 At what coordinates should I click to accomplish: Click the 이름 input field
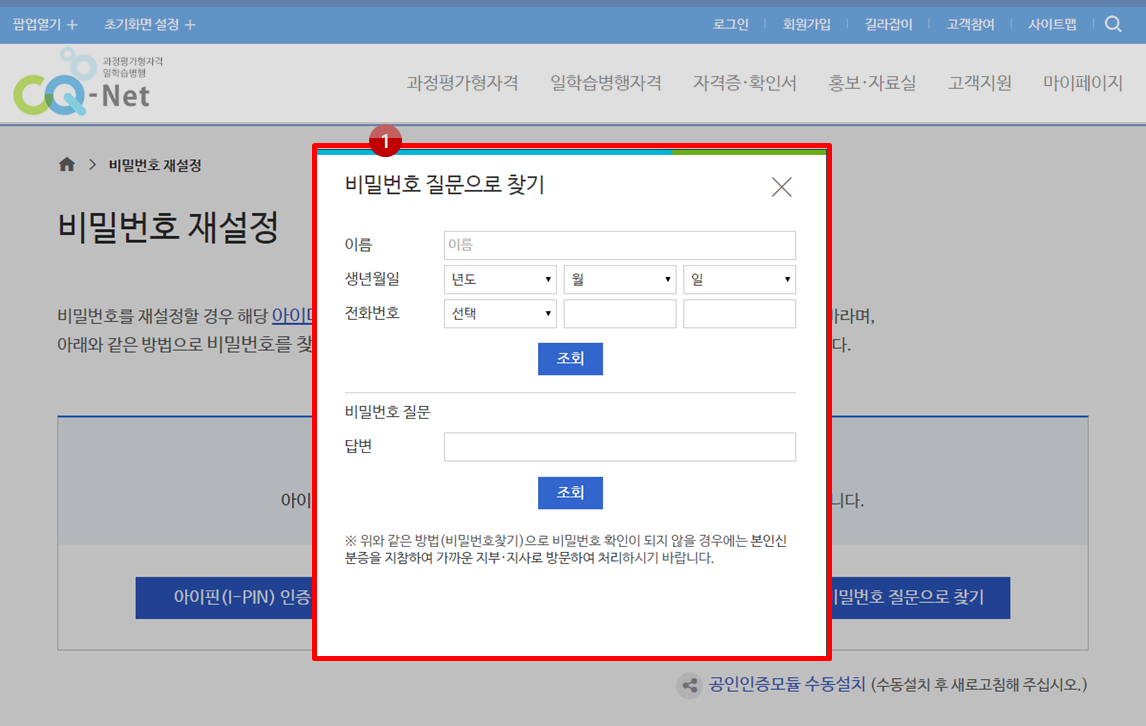click(620, 245)
